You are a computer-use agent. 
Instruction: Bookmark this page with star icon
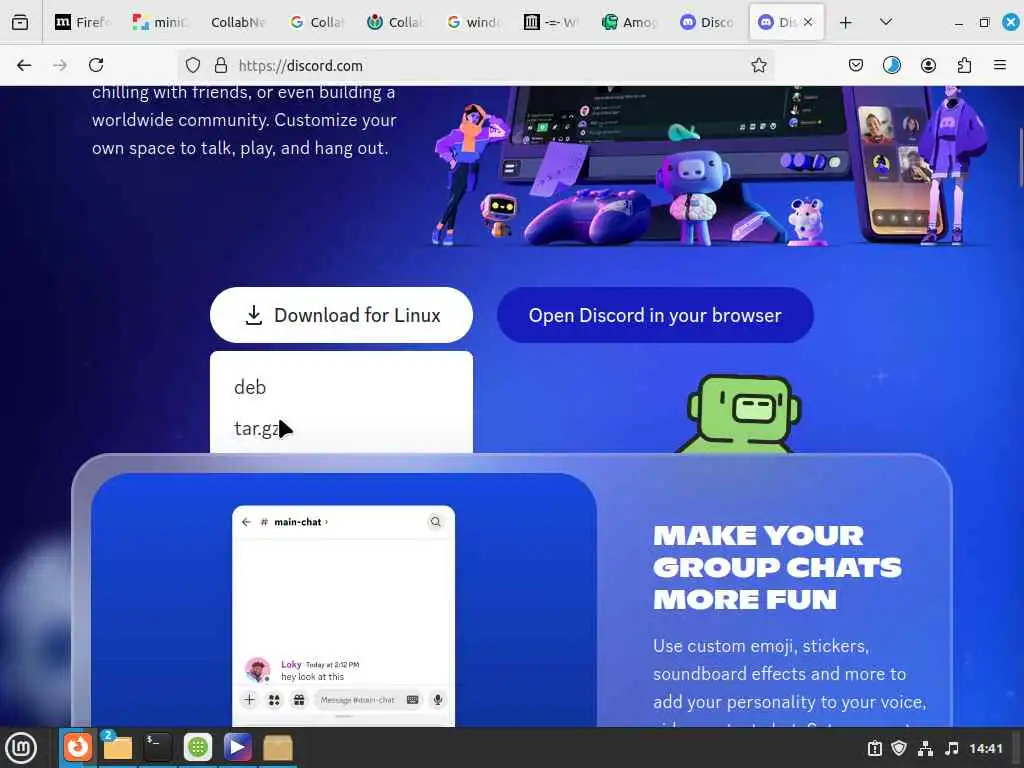pyautogui.click(x=758, y=65)
